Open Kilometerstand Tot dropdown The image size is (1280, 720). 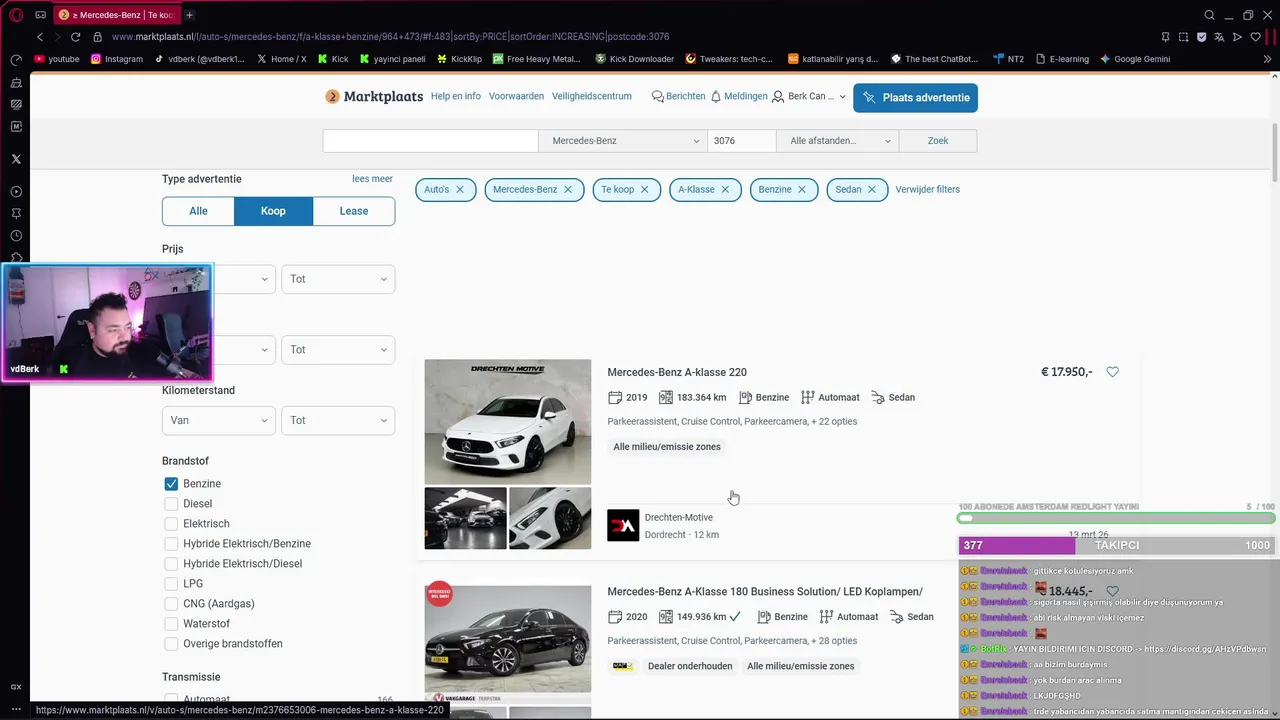338,420
